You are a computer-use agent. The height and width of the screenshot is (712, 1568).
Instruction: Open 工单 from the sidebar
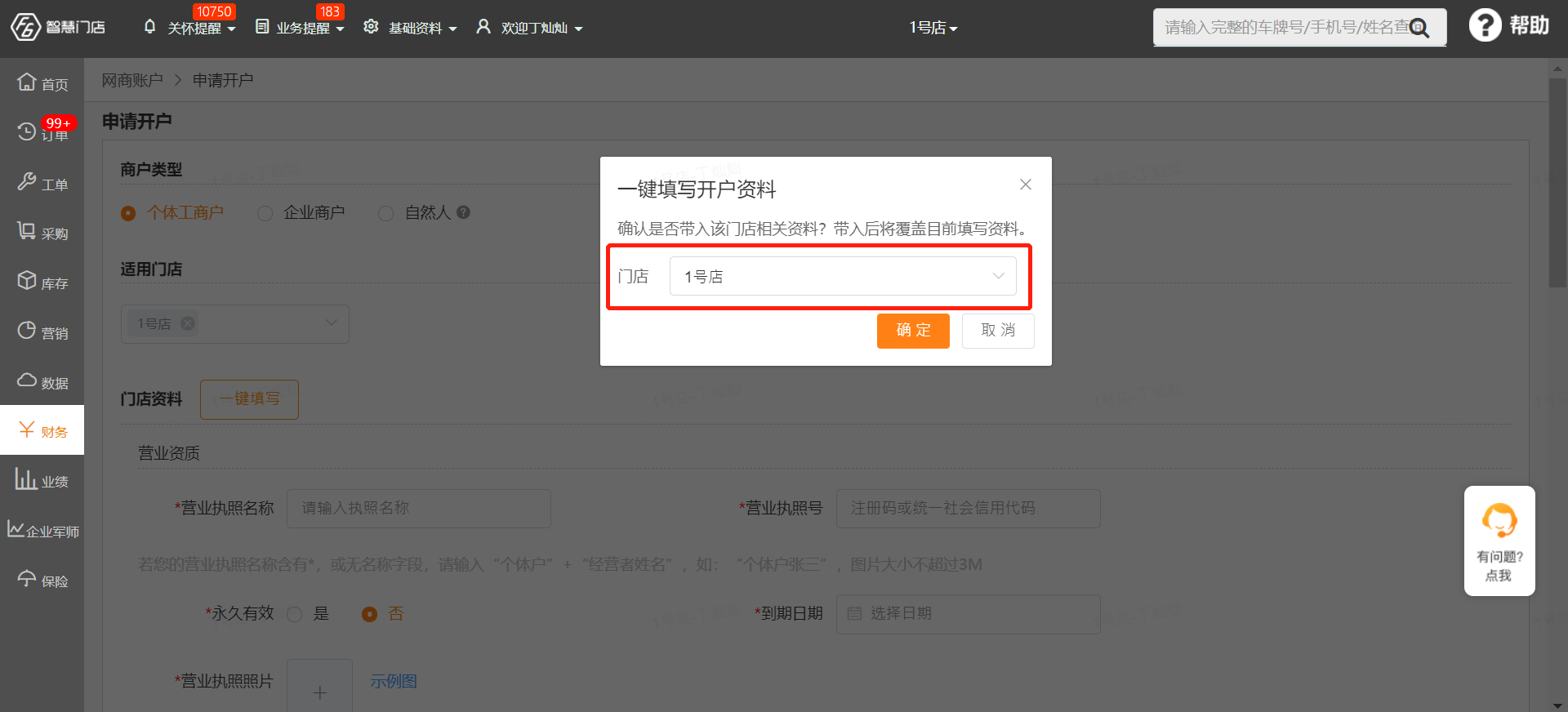[x=42, y=183]
